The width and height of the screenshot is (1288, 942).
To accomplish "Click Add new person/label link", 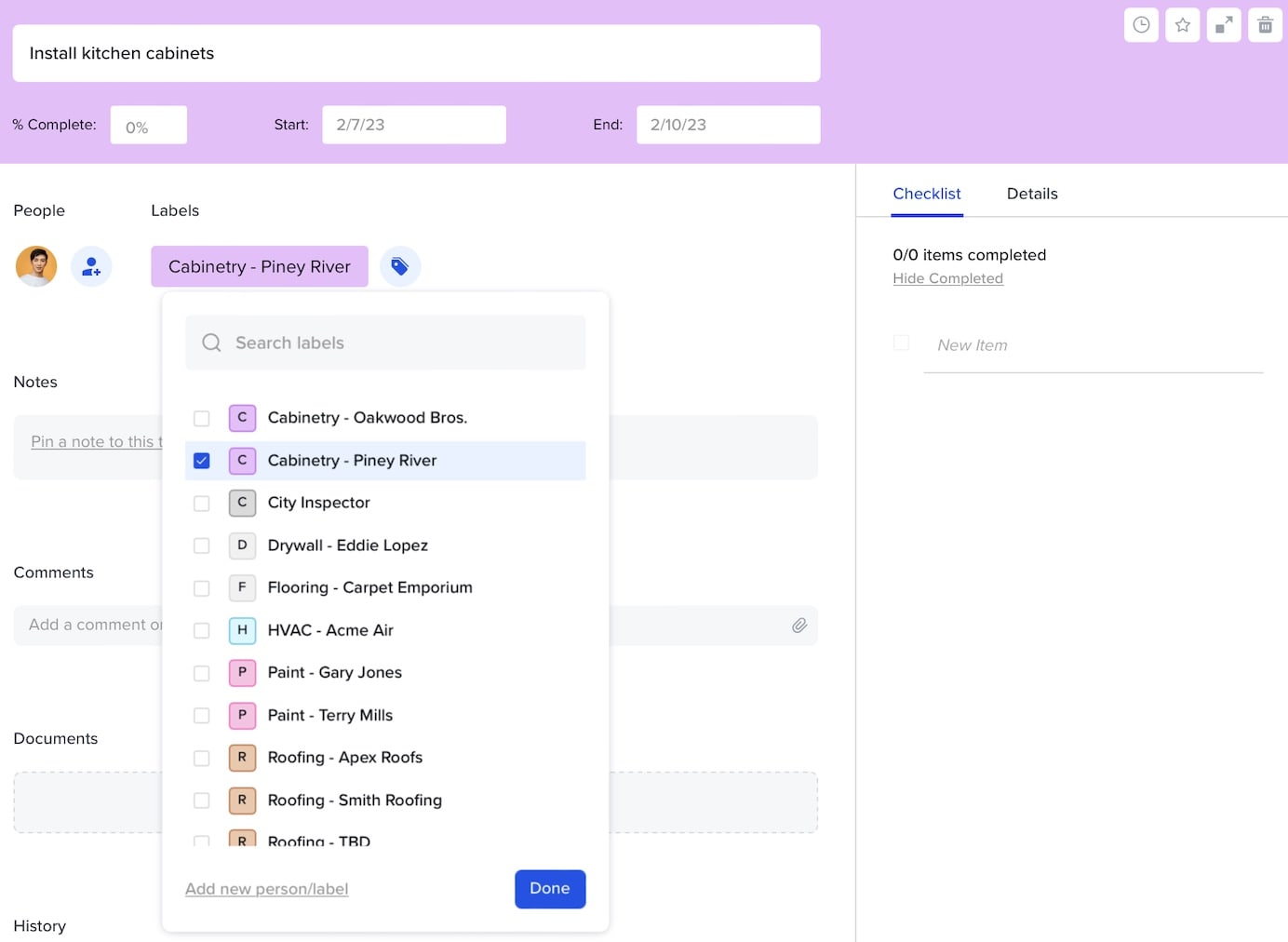I will [x=266, y=889].
